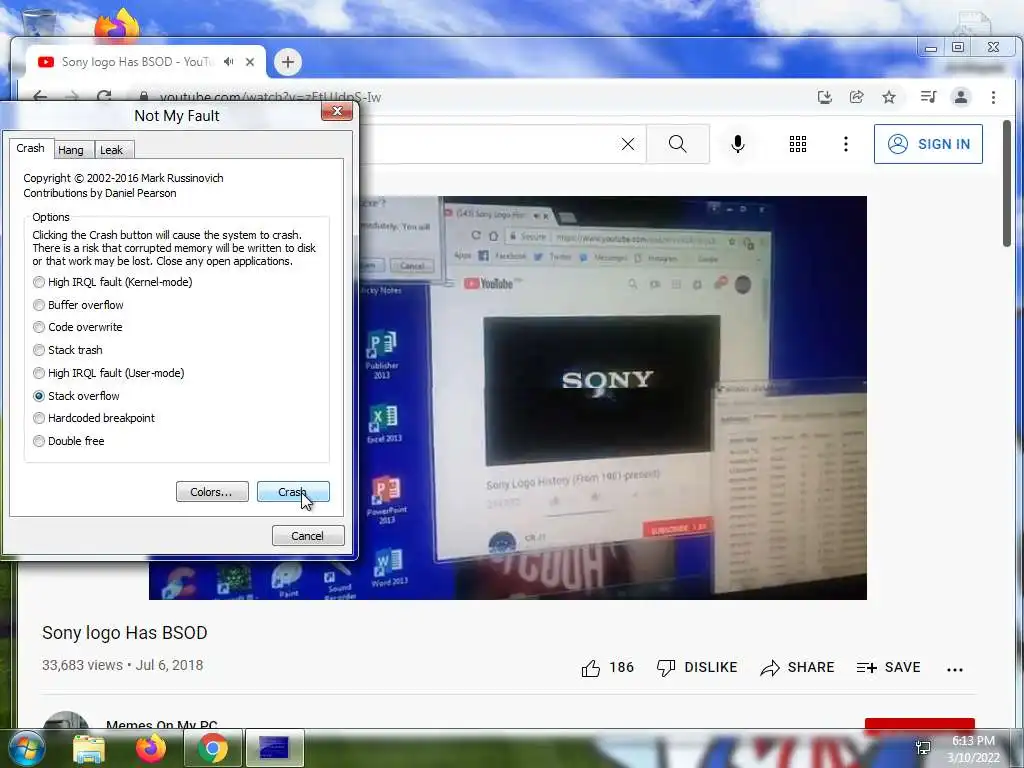Open the YouTube apps grid
Image resolution: width=1024 pixels, height=768 pixels.
coord(797,144)
